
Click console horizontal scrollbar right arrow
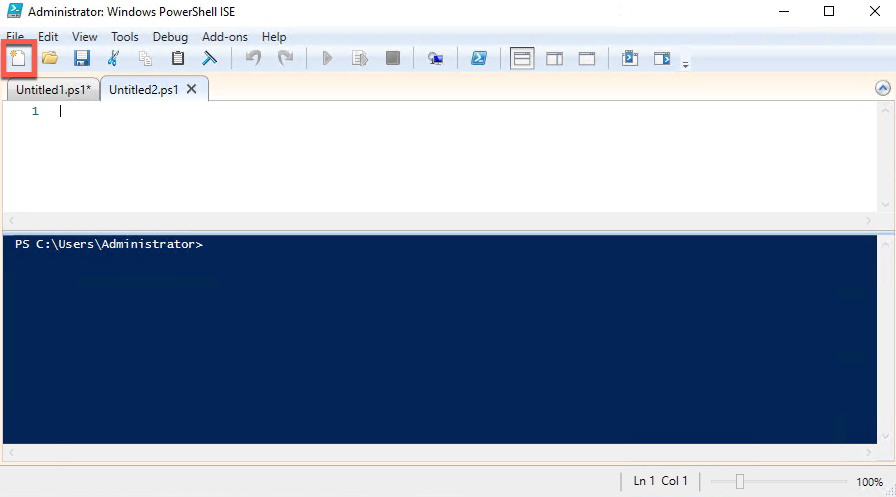pos(868,452)
